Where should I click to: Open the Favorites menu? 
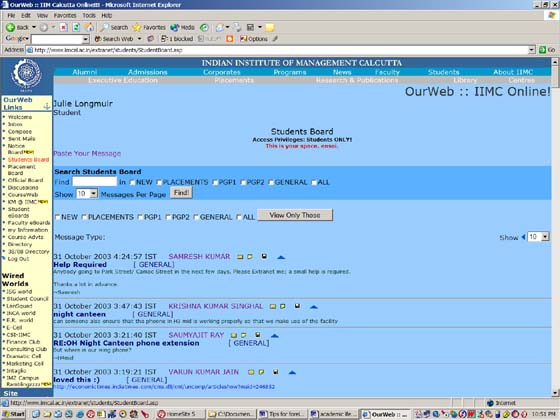click(65, 15)
